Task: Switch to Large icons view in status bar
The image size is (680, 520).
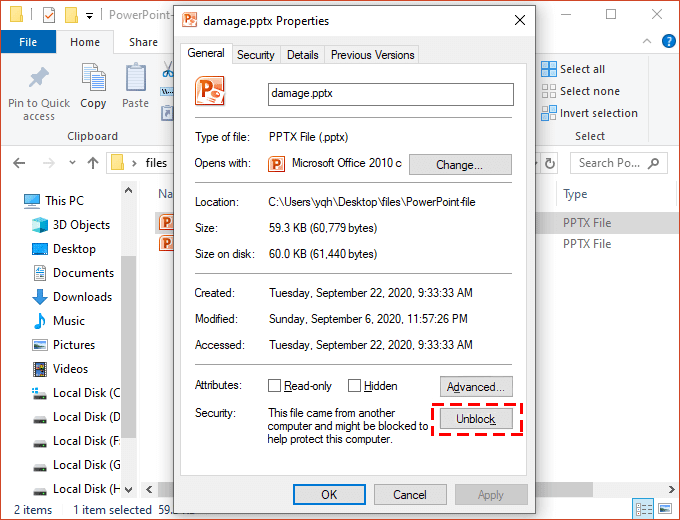Action: pos(665,509)
